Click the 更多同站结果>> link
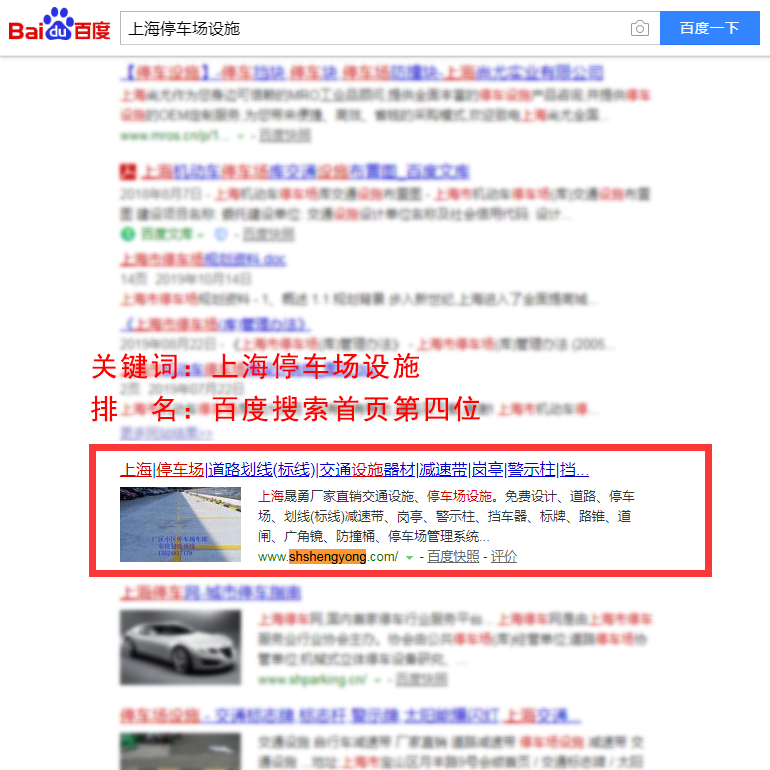This screenshot has width=770, height=770. coord(166,433)
